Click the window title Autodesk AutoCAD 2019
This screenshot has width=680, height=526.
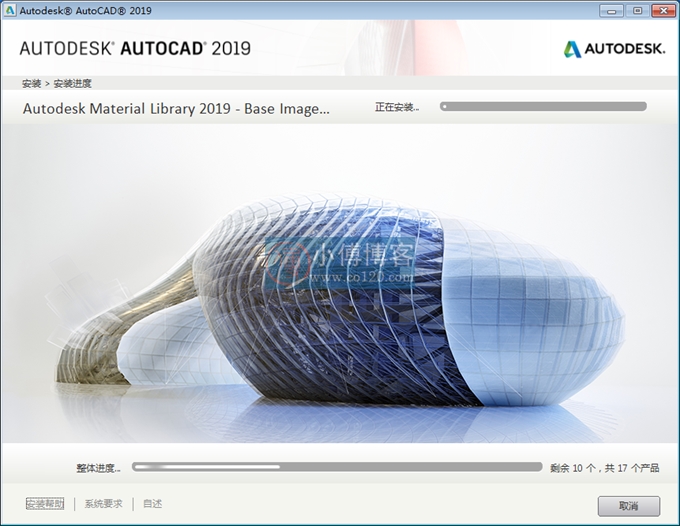click(85, 11)
